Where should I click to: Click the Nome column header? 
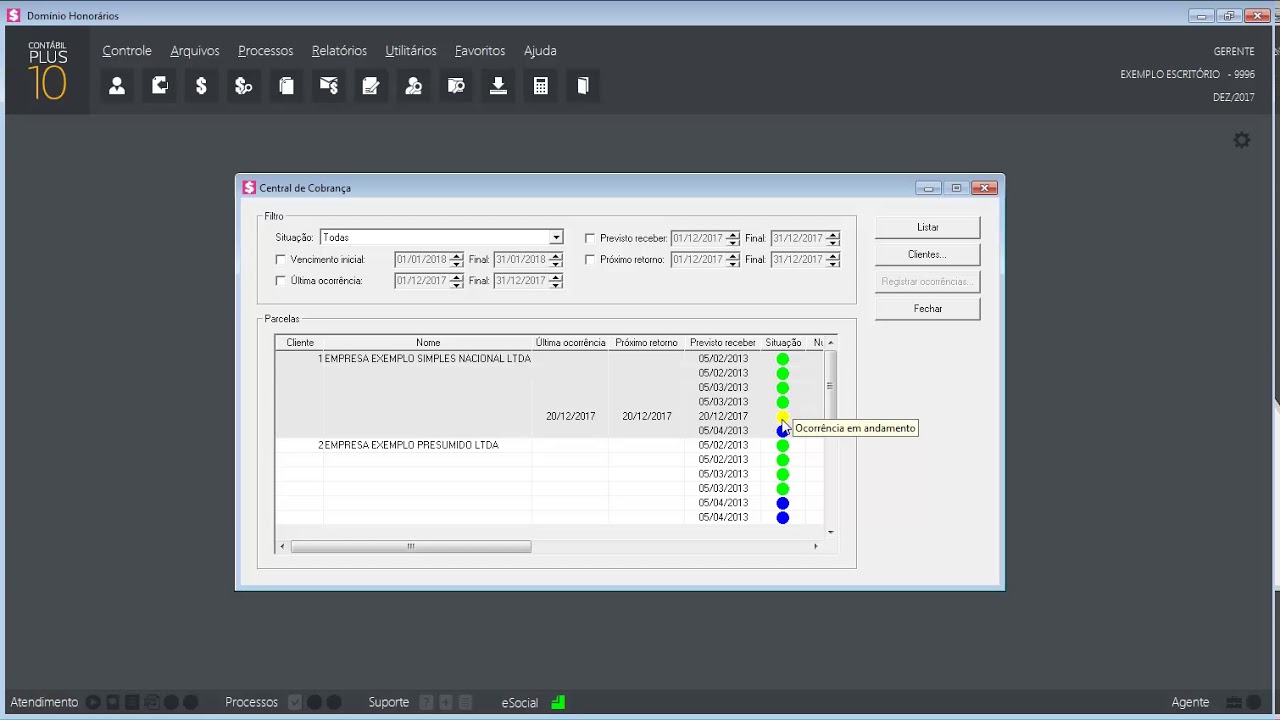click(428, 343)
